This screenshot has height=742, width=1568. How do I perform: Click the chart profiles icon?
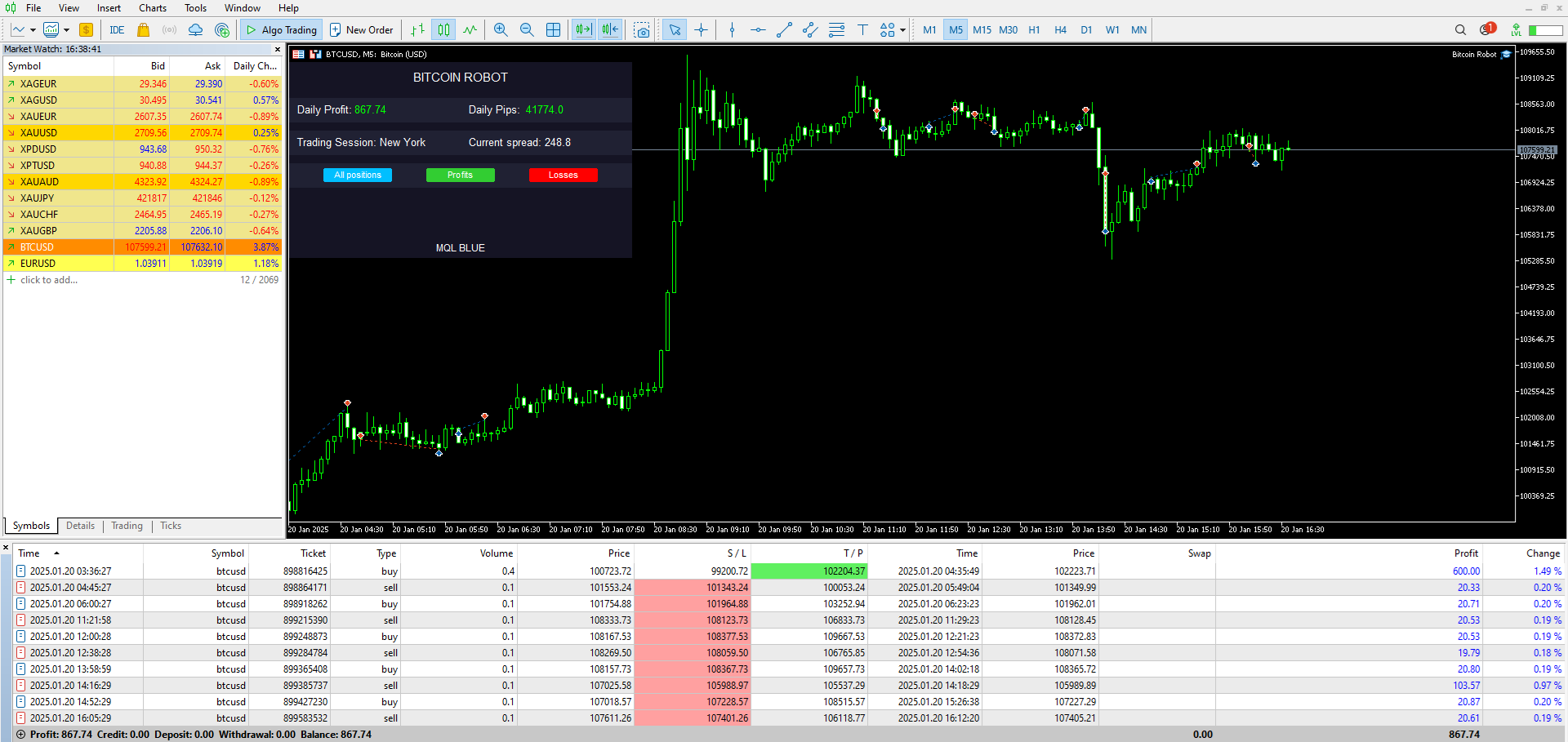(51, 30)
